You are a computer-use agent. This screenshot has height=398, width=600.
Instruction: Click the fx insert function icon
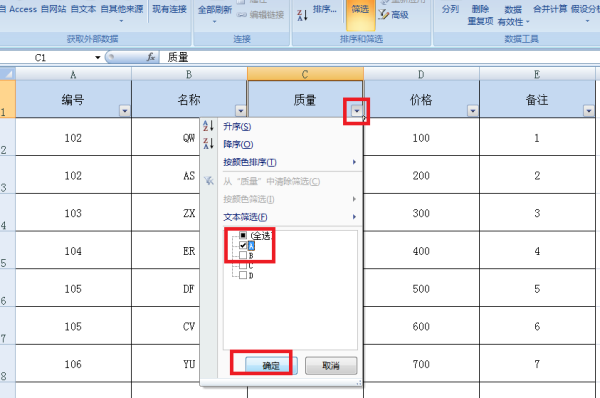coord(151,57)
